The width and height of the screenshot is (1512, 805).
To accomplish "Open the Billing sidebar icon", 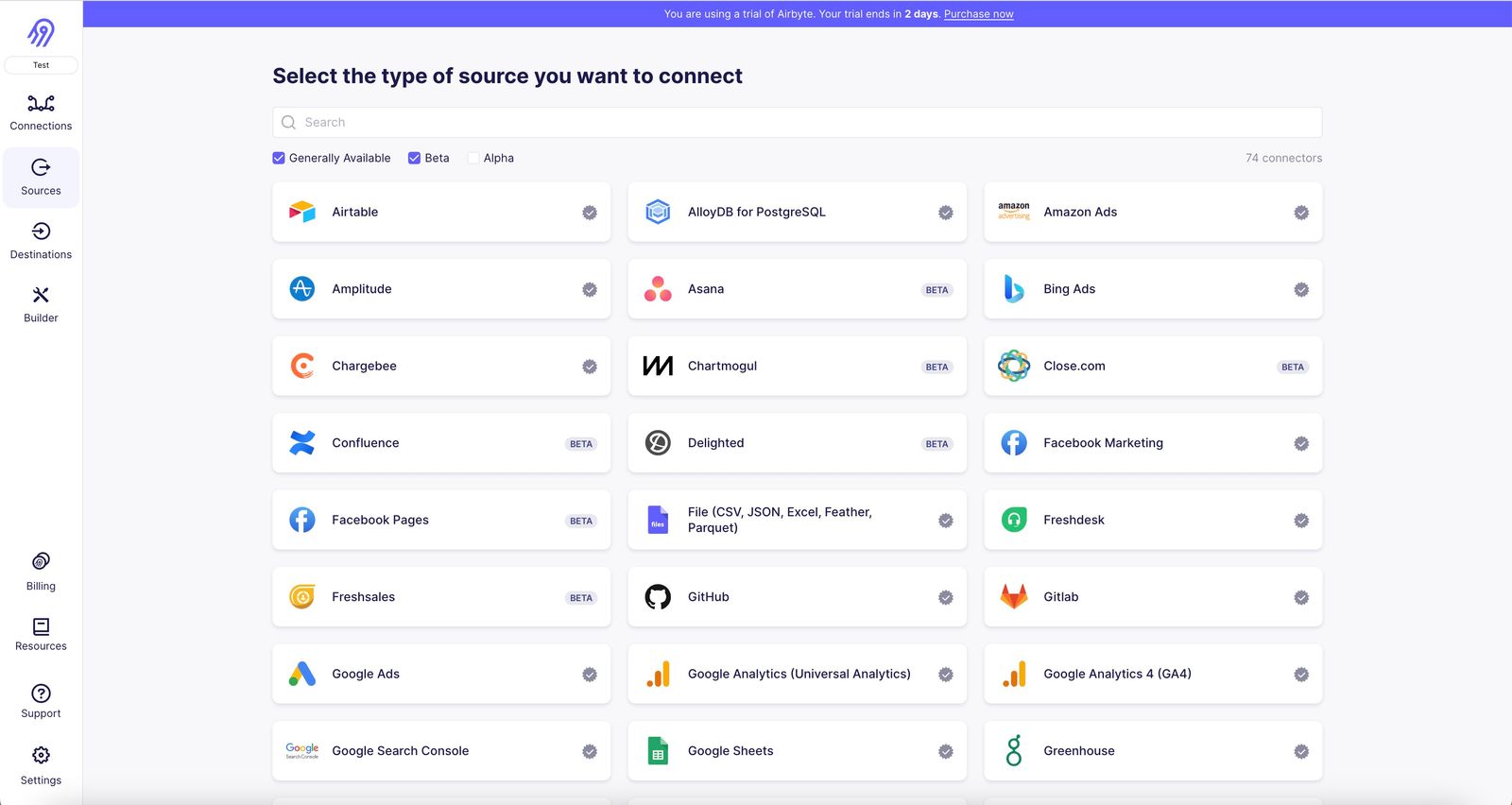I will coord(41,561).
